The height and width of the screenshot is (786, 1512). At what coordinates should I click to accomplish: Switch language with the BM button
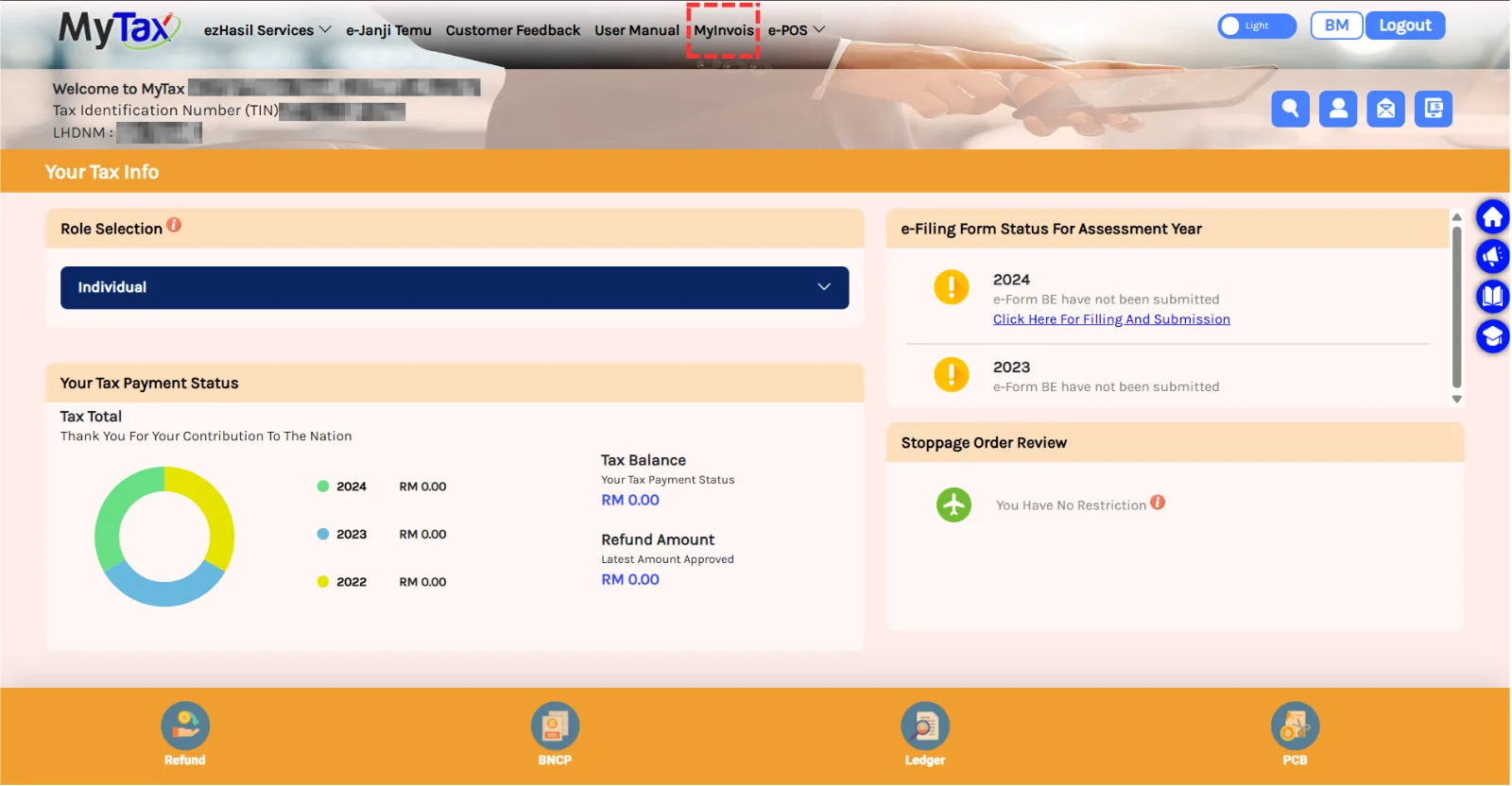point(1336,26)
